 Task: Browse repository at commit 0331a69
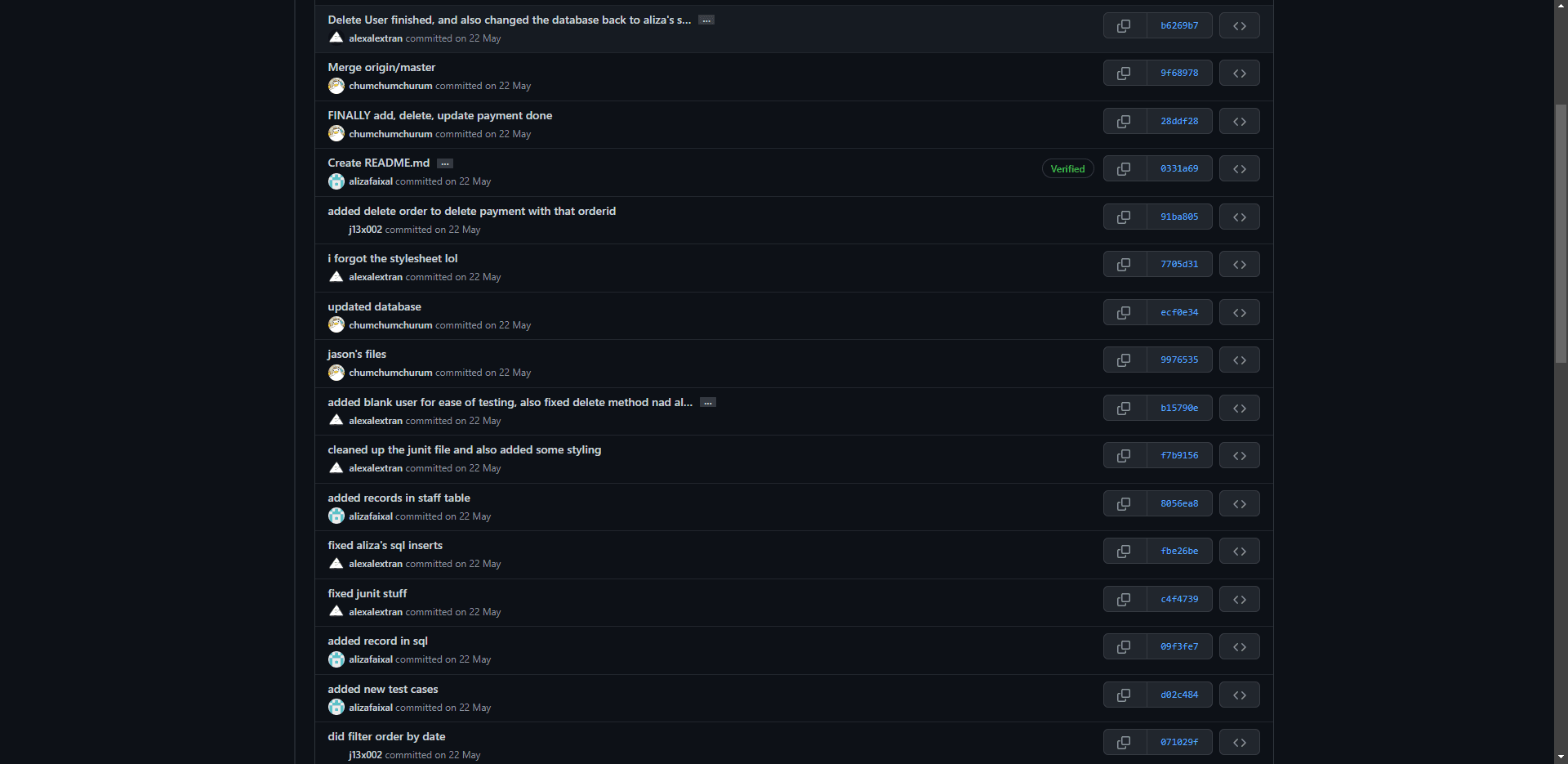(1239, 169)
